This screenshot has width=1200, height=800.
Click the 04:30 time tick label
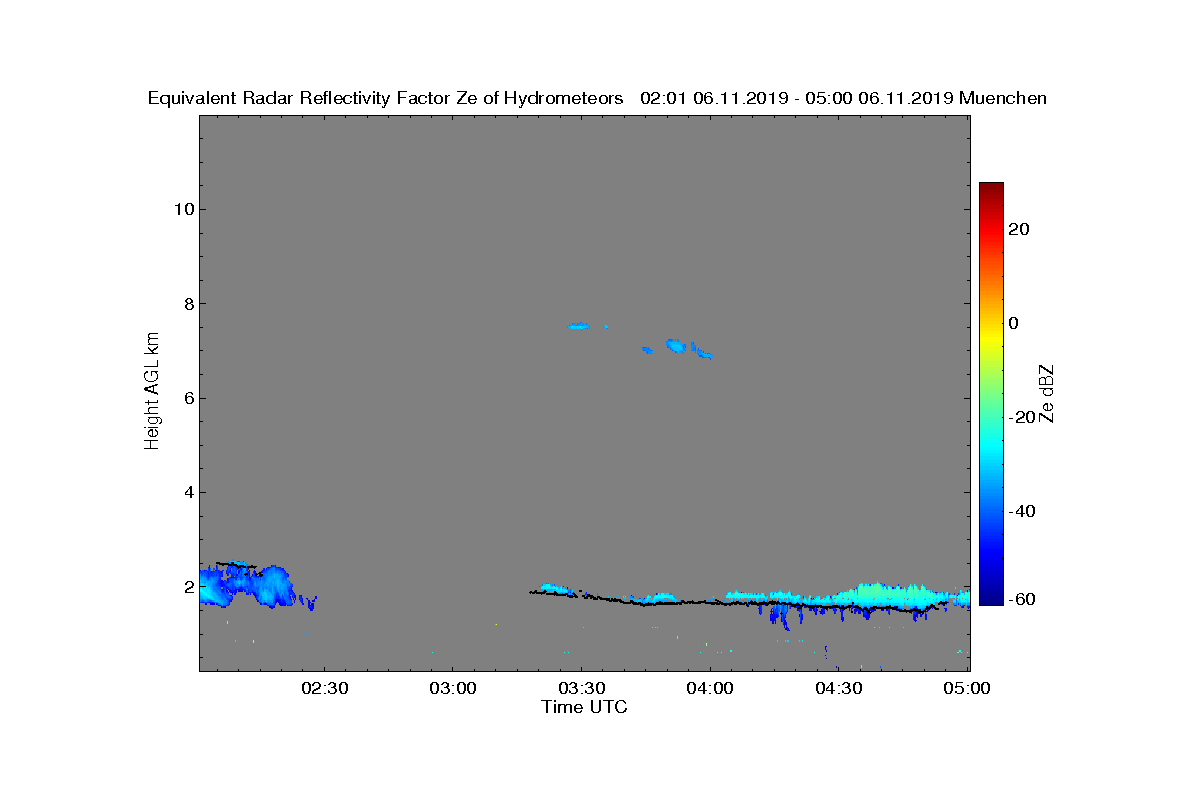[x=839, y=688]
